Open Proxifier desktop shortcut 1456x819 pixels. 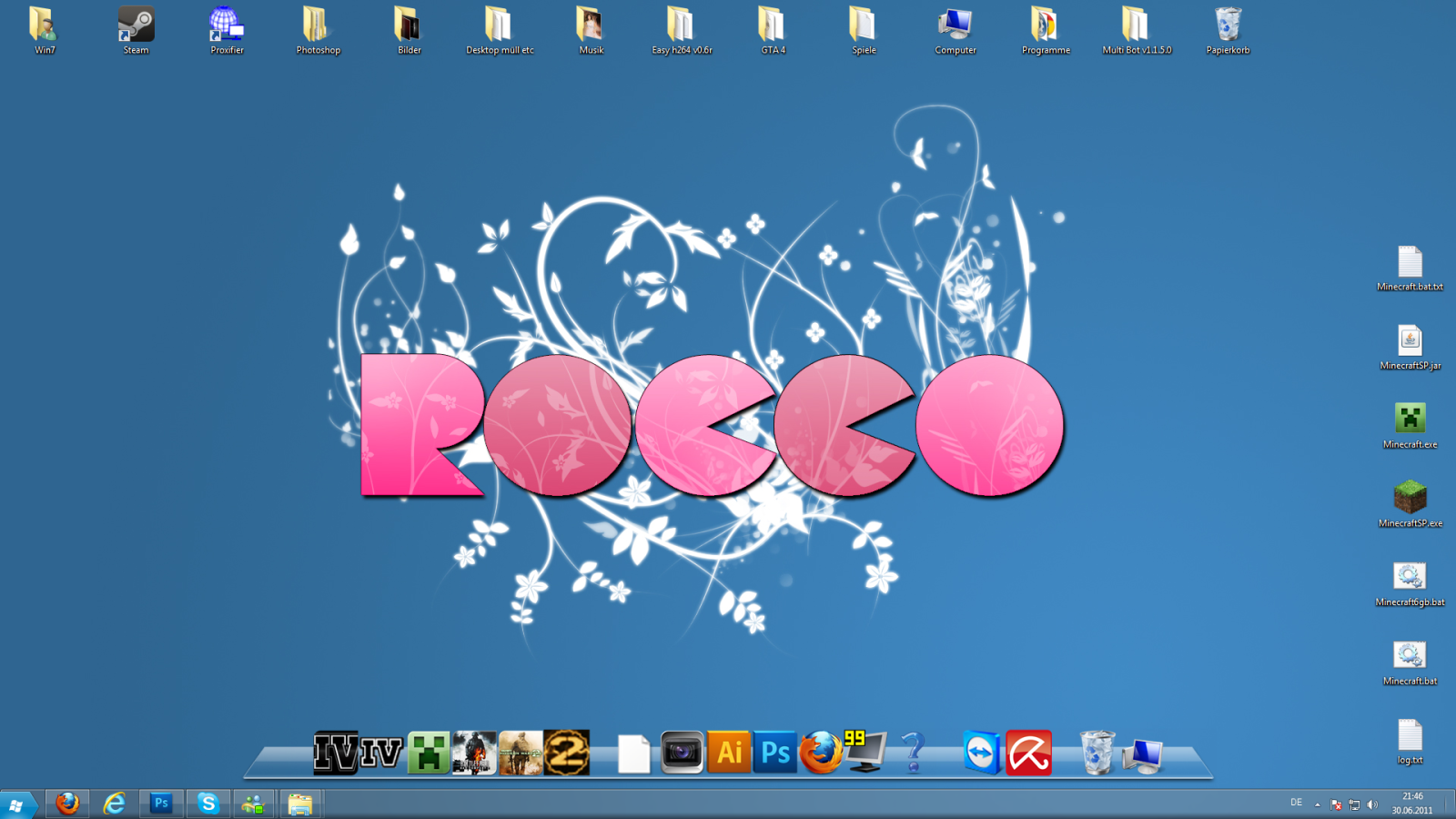click(227, 25)
